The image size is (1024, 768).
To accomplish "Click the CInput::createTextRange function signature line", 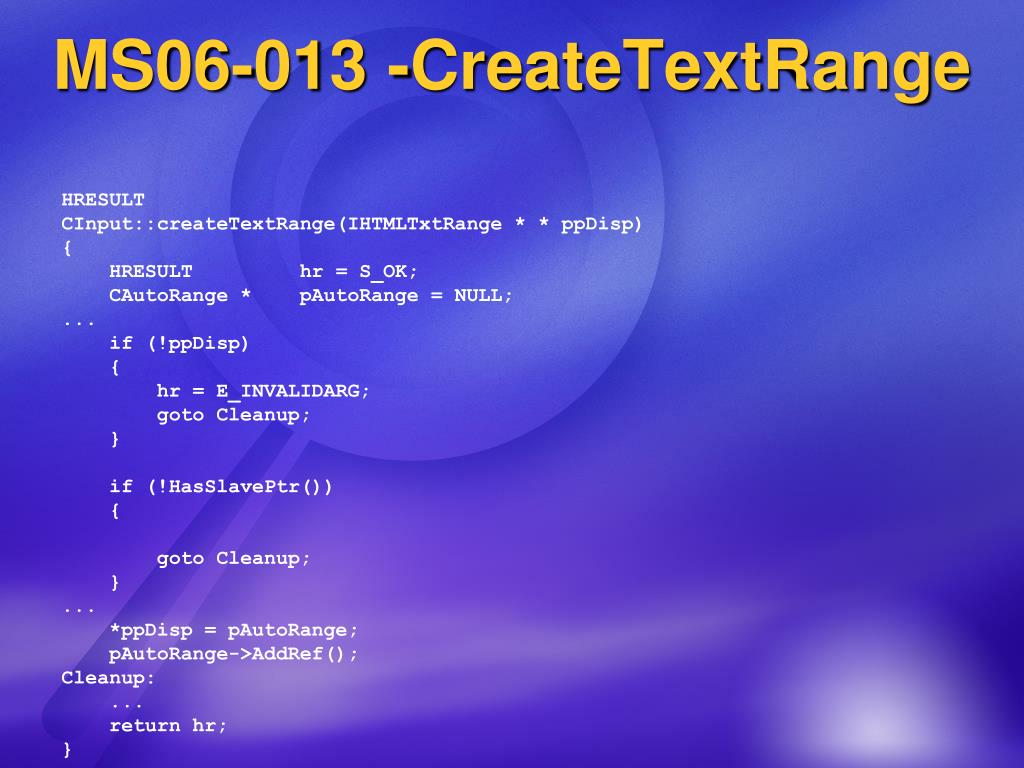I will [352, 225].
